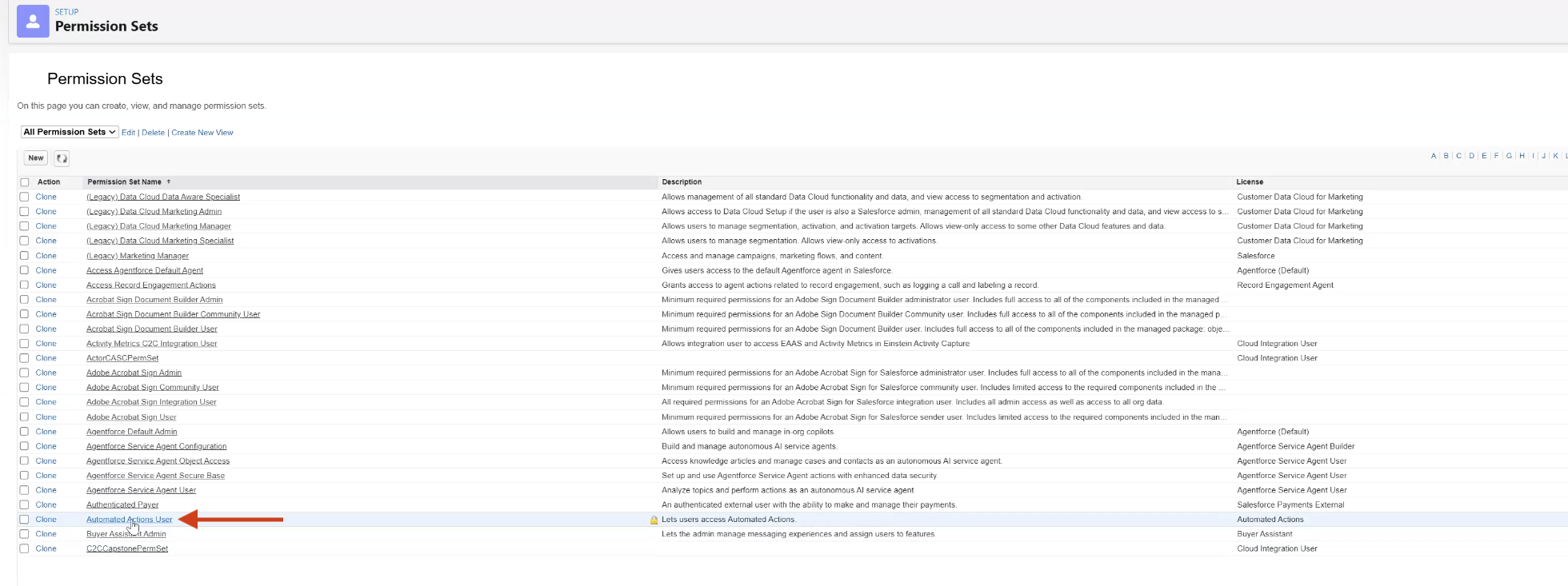The image size is (1568, 586).
Task: Refresh the permission sets list
Action: (x=62, y=158)
